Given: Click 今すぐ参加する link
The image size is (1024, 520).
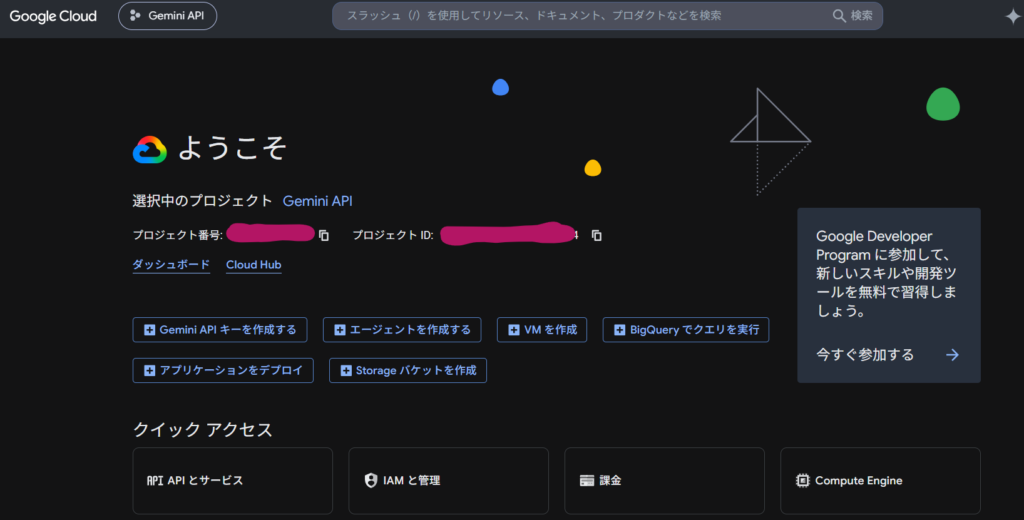Looking at the screenshot, I should 865,355.
